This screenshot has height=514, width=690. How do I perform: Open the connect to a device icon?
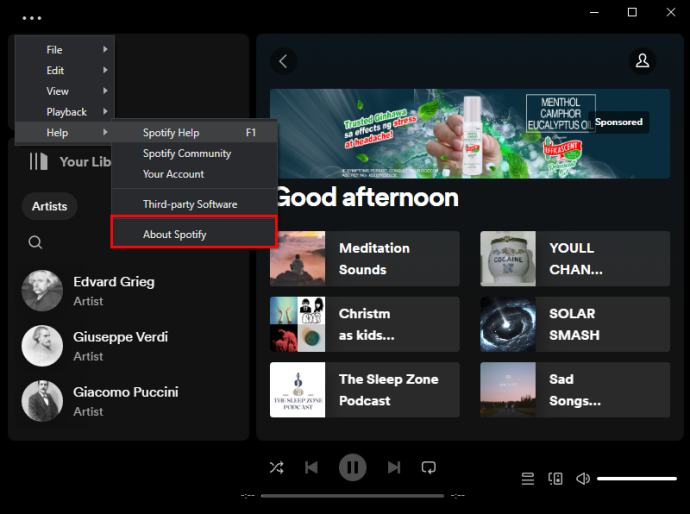[555, 478]
